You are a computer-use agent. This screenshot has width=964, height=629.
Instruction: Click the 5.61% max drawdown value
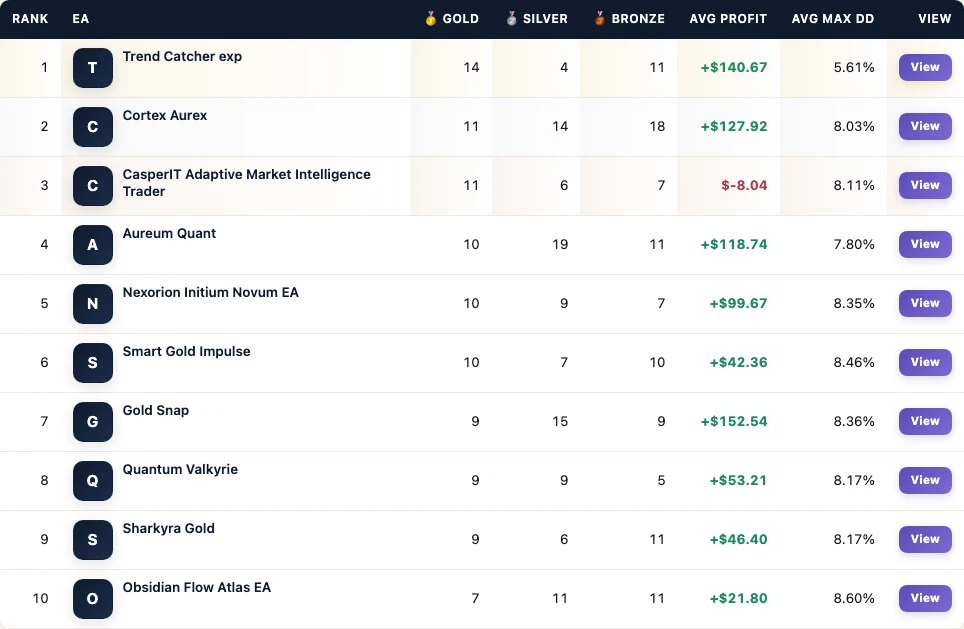click(854, 68)
